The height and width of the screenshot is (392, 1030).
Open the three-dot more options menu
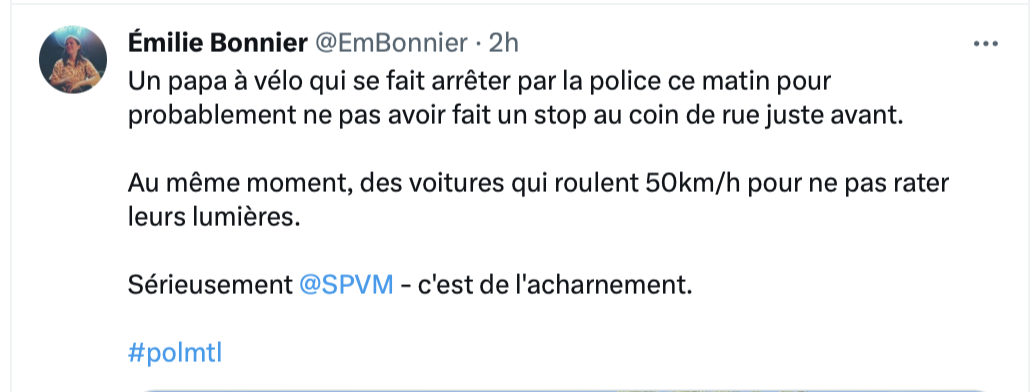[x=985, y=44]
